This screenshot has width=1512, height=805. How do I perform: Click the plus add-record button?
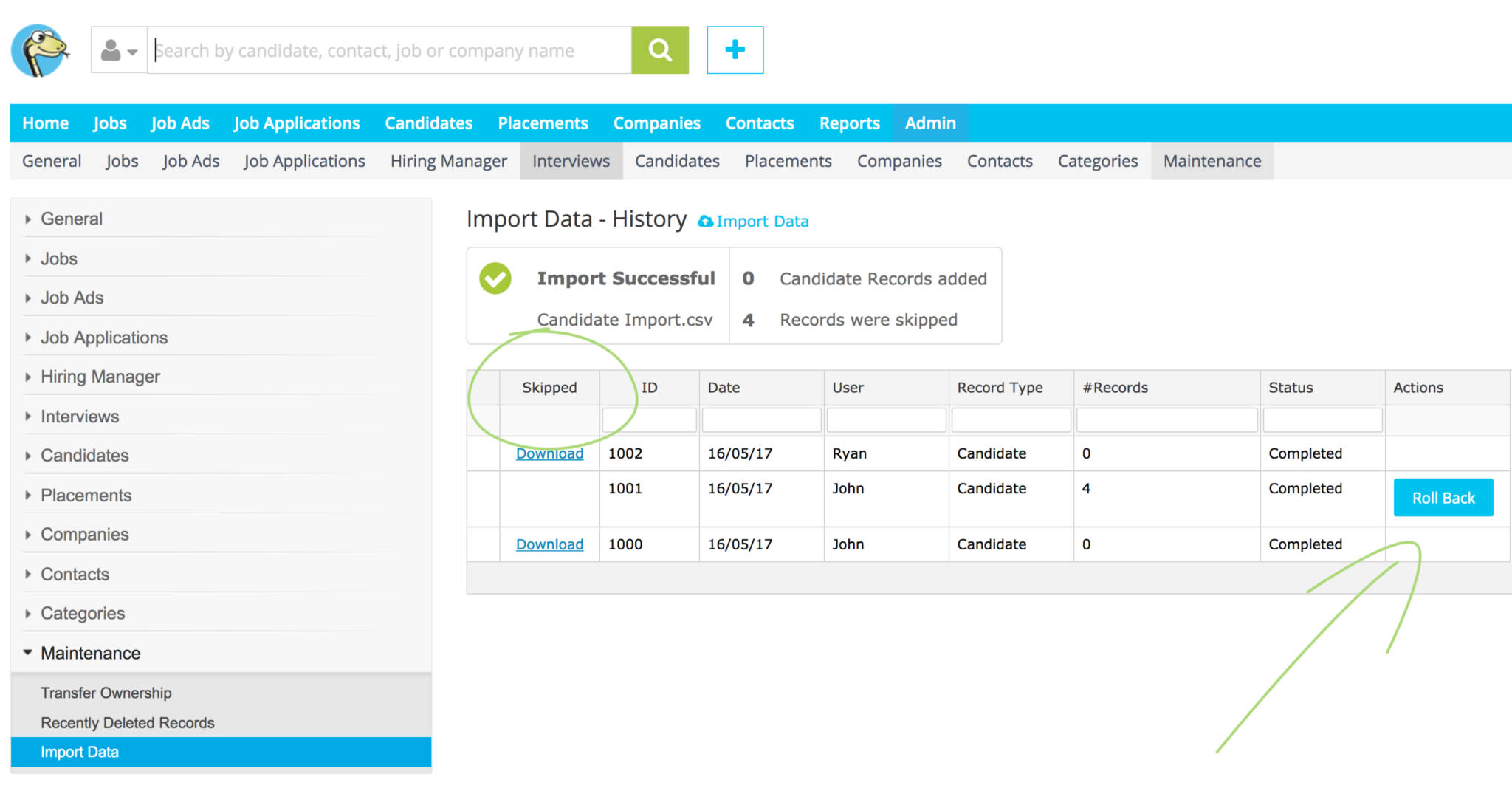pyautogui.click(x=735, y=50)
